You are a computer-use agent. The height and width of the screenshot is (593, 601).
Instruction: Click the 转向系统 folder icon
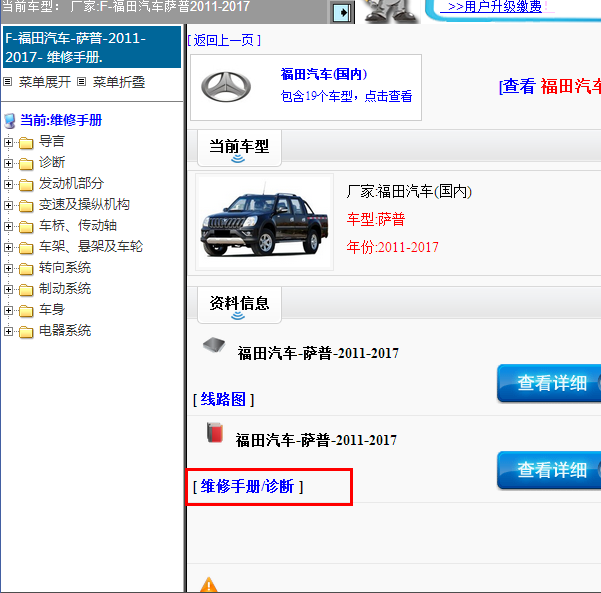pyautogui.click(x=26, y=269)
